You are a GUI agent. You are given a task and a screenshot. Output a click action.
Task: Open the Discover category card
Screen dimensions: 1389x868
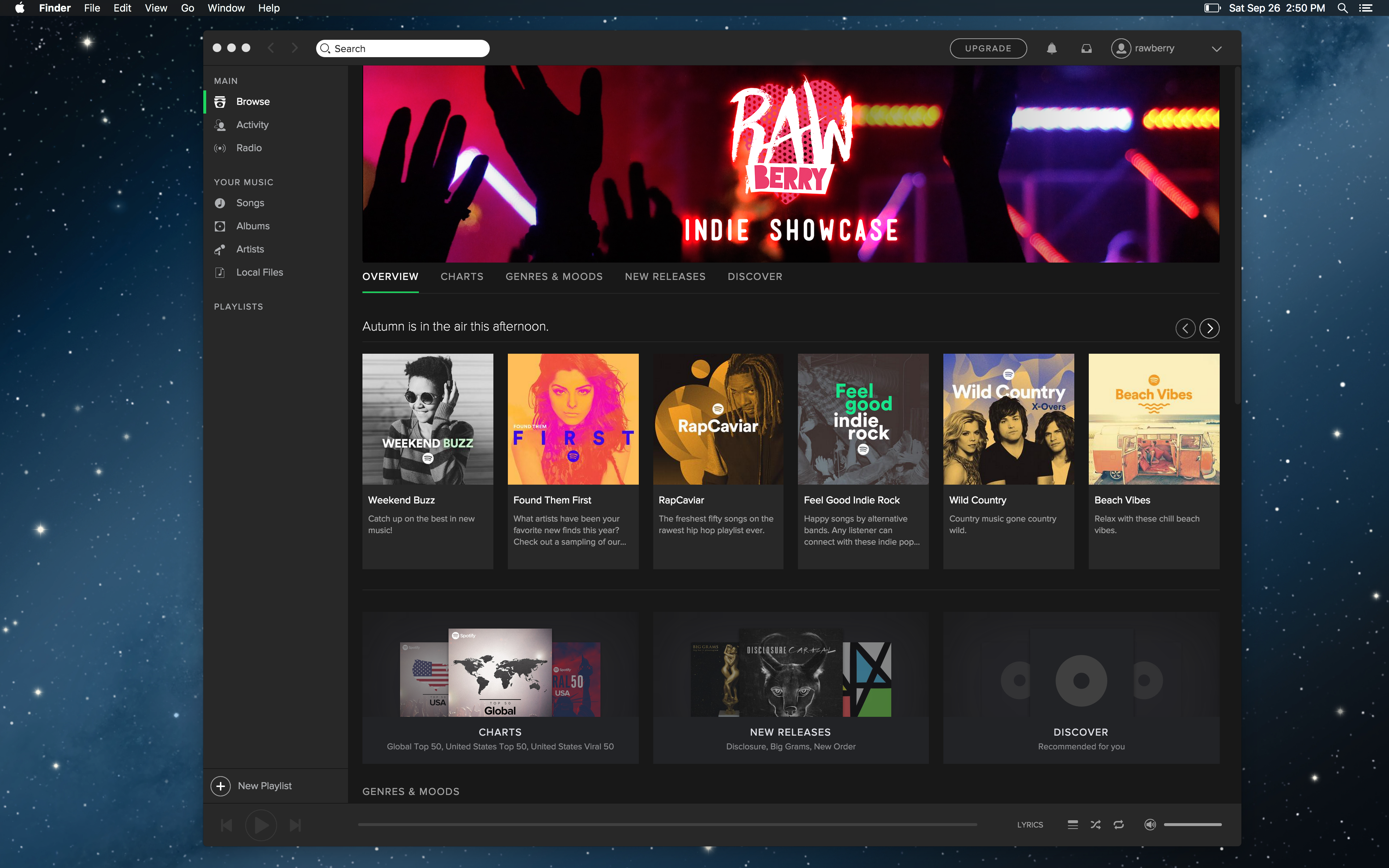1081,688
